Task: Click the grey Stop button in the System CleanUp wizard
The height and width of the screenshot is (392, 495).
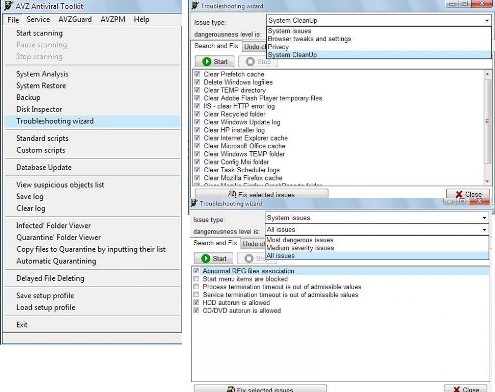Action: coord(259,62)
